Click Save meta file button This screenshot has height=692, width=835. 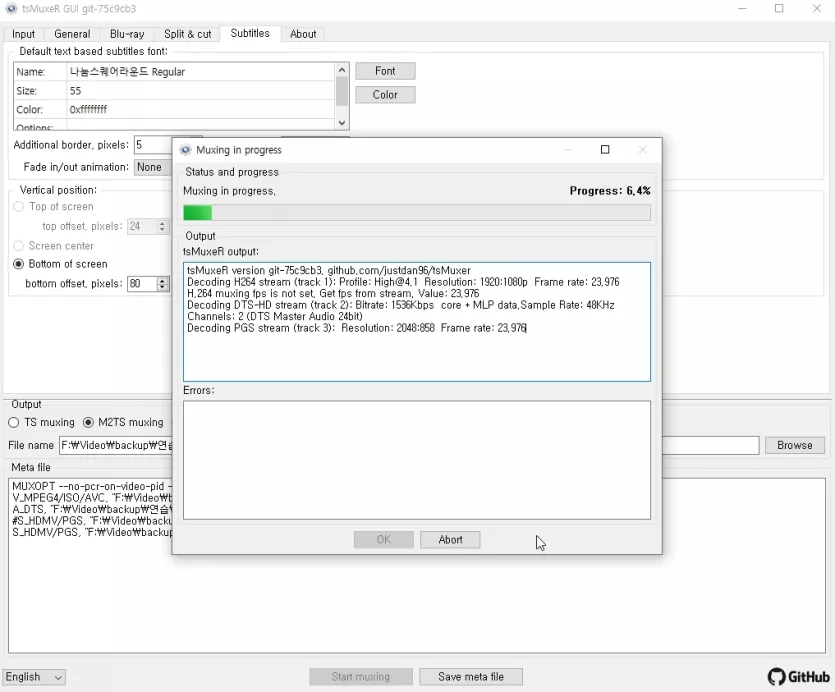click(471, 677)
